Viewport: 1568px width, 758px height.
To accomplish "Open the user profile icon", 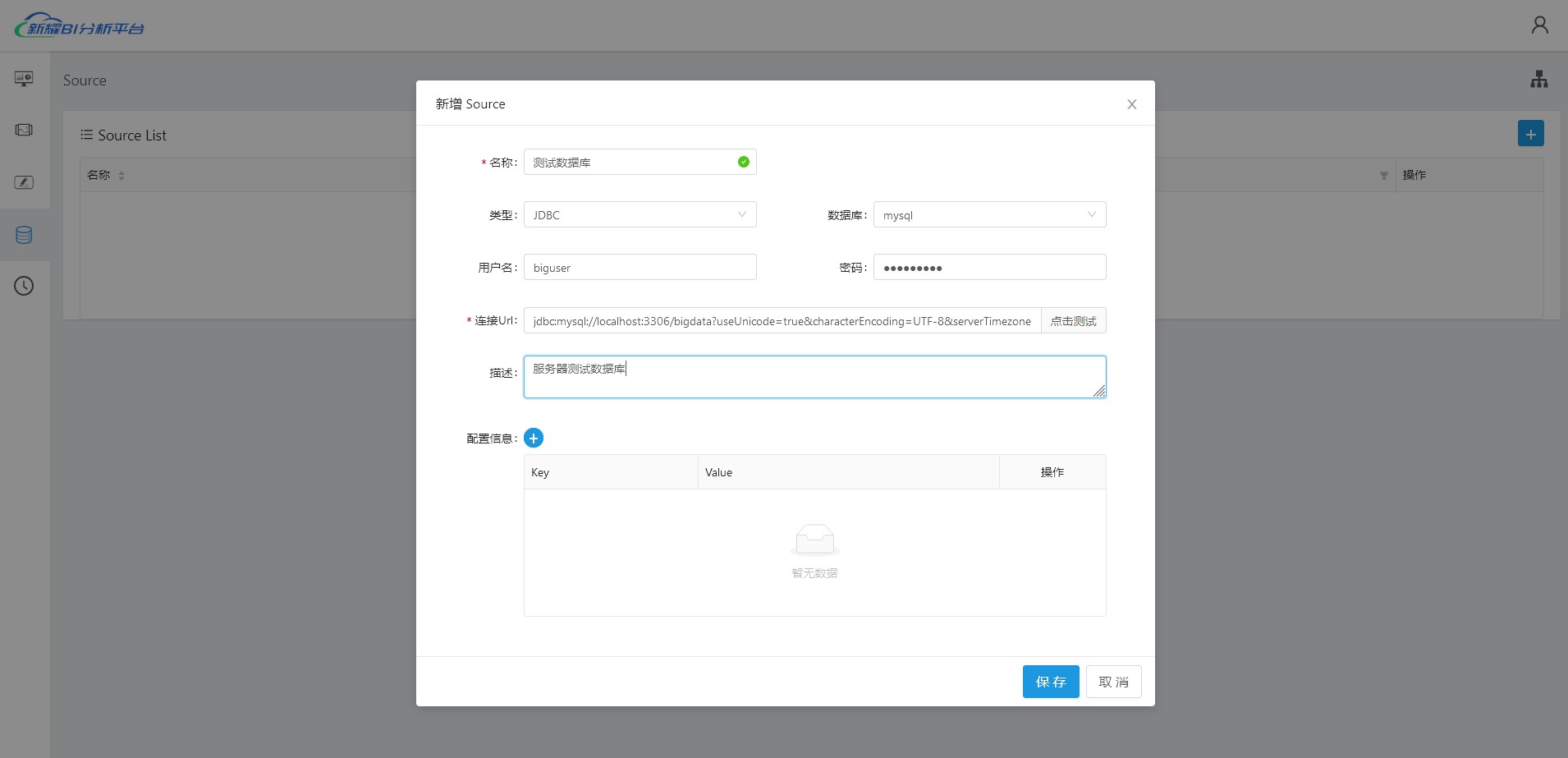I will coord(1539,25).
